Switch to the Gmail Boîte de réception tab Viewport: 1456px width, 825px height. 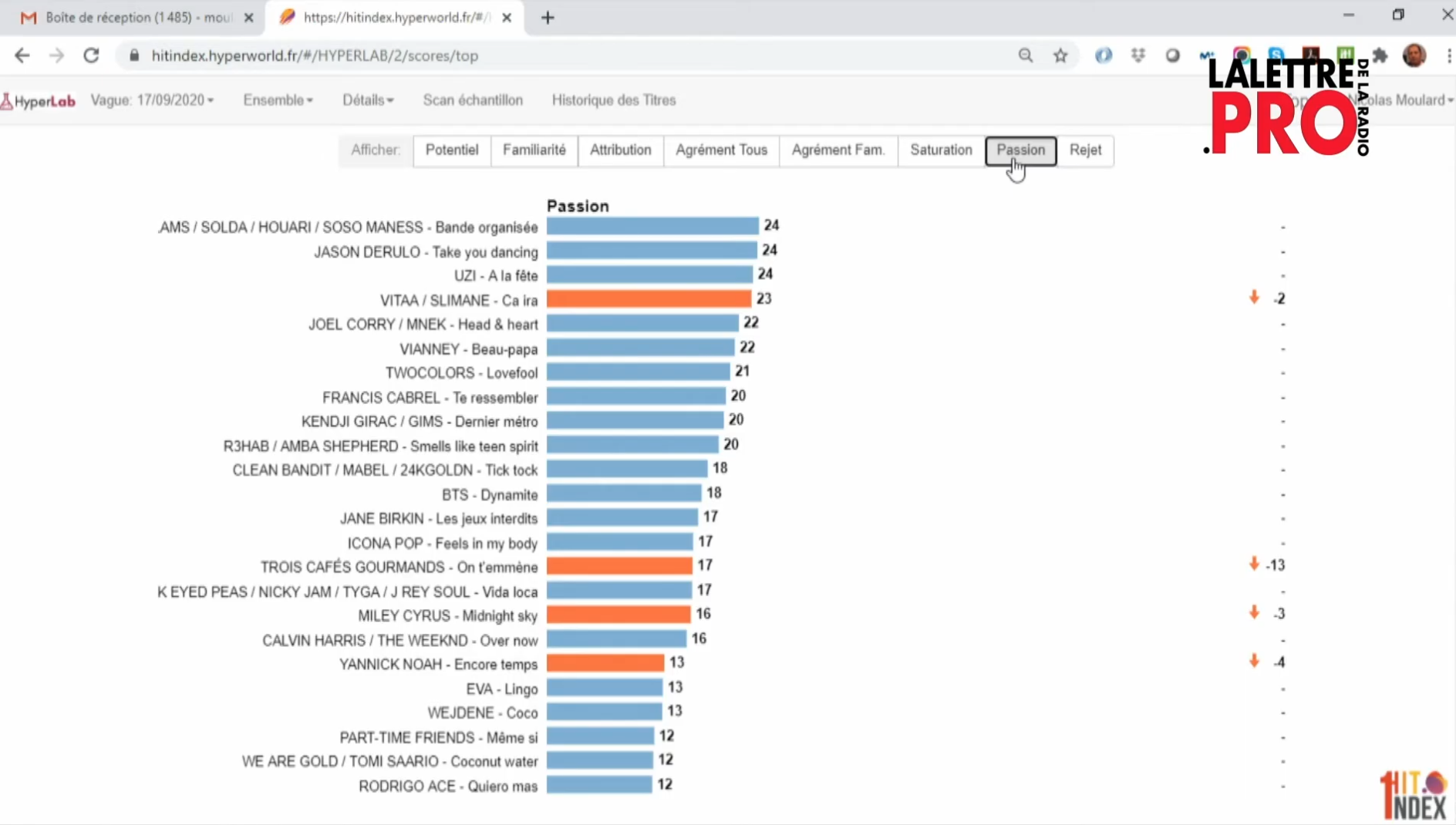131,18
